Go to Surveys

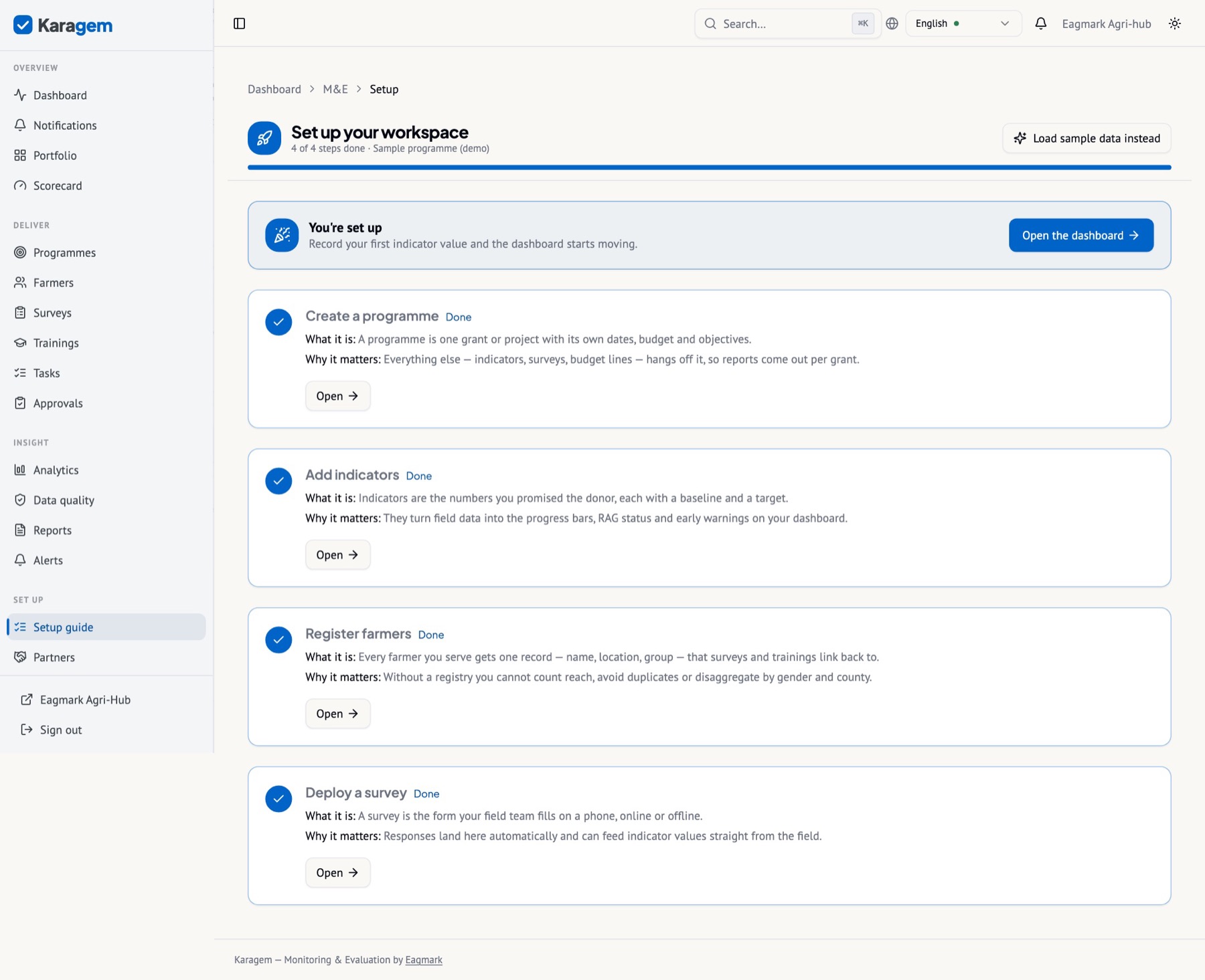[106, 313]
